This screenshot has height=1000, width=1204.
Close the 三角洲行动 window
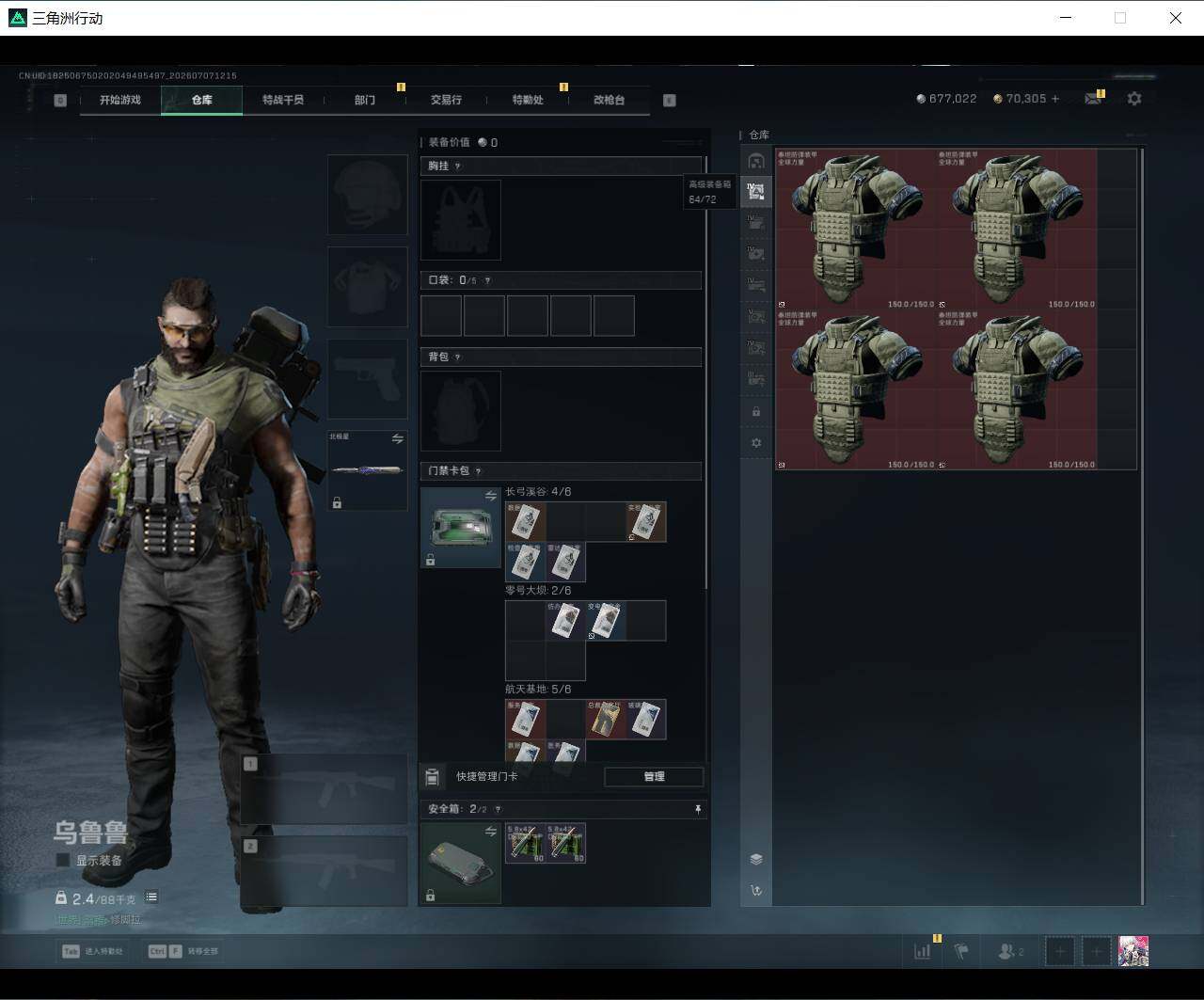(1176, 18)
